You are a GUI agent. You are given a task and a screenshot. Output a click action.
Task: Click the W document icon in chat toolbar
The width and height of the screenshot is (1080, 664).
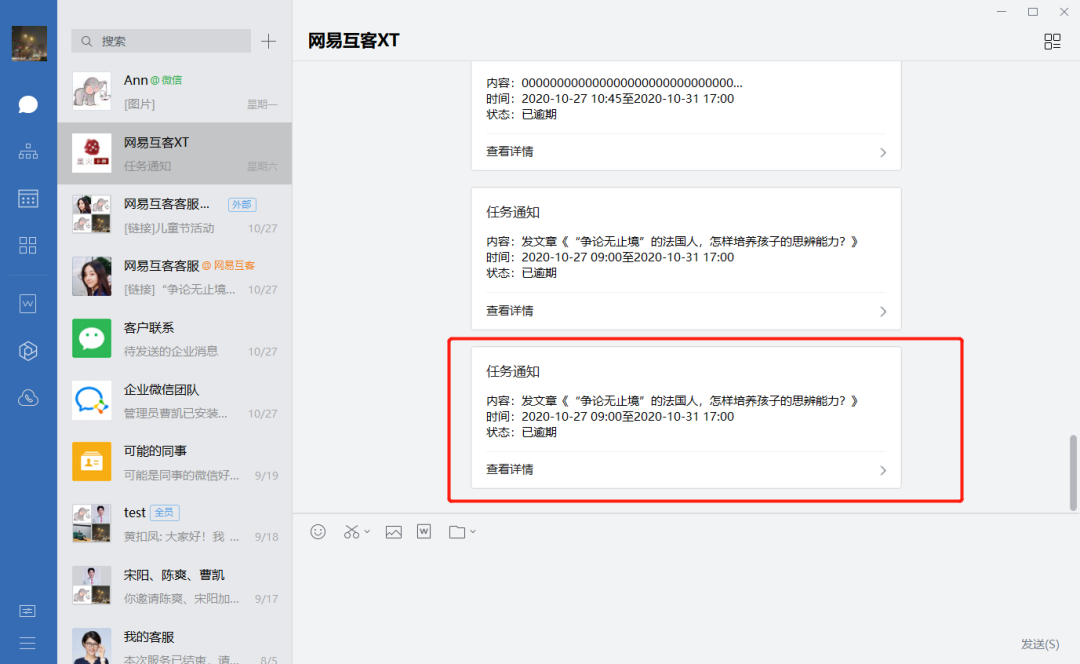tap(424, 532)
